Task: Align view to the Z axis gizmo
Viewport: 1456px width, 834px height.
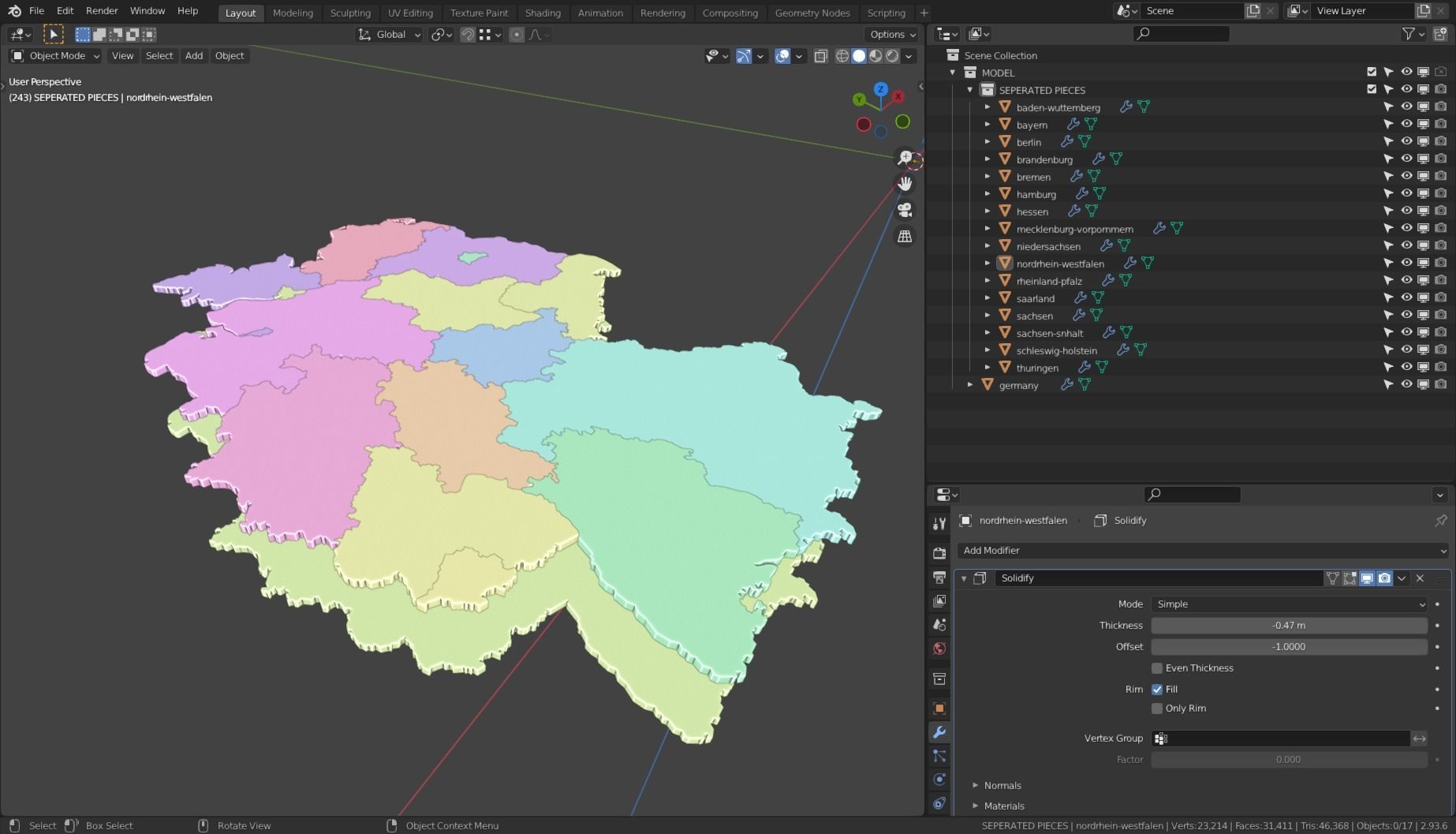Action: (881, 89)
